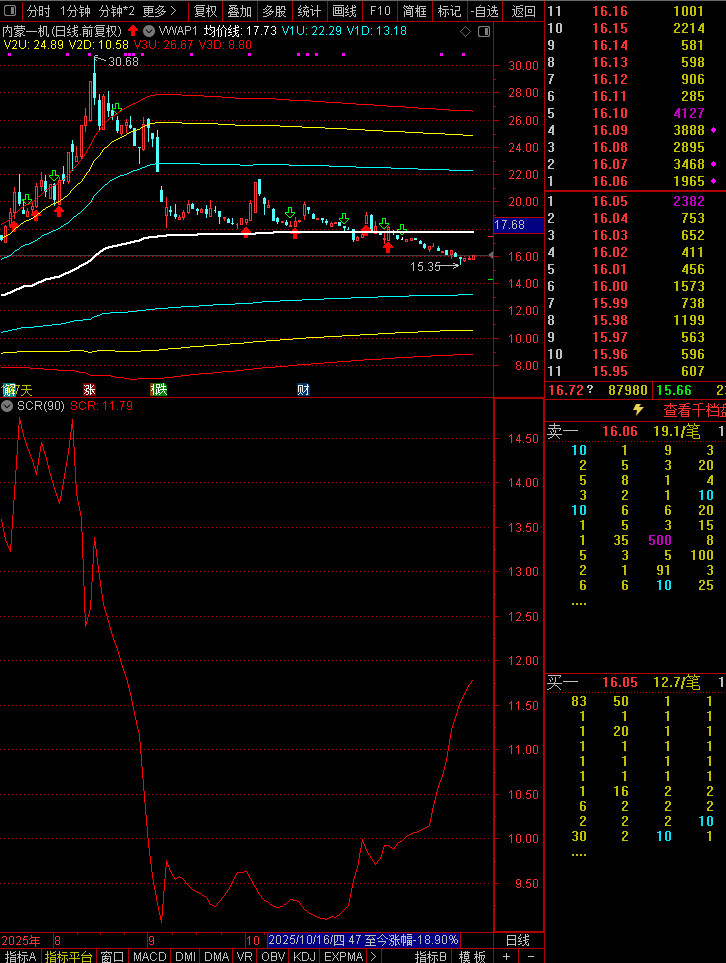Open the 复权 adjustment option

click(206, 11)
